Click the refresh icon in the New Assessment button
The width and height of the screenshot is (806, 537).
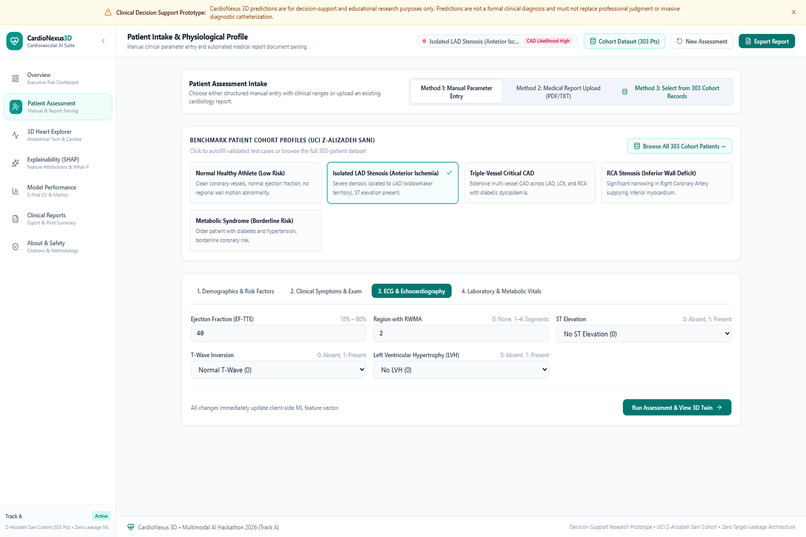click(x=680, y=41)
